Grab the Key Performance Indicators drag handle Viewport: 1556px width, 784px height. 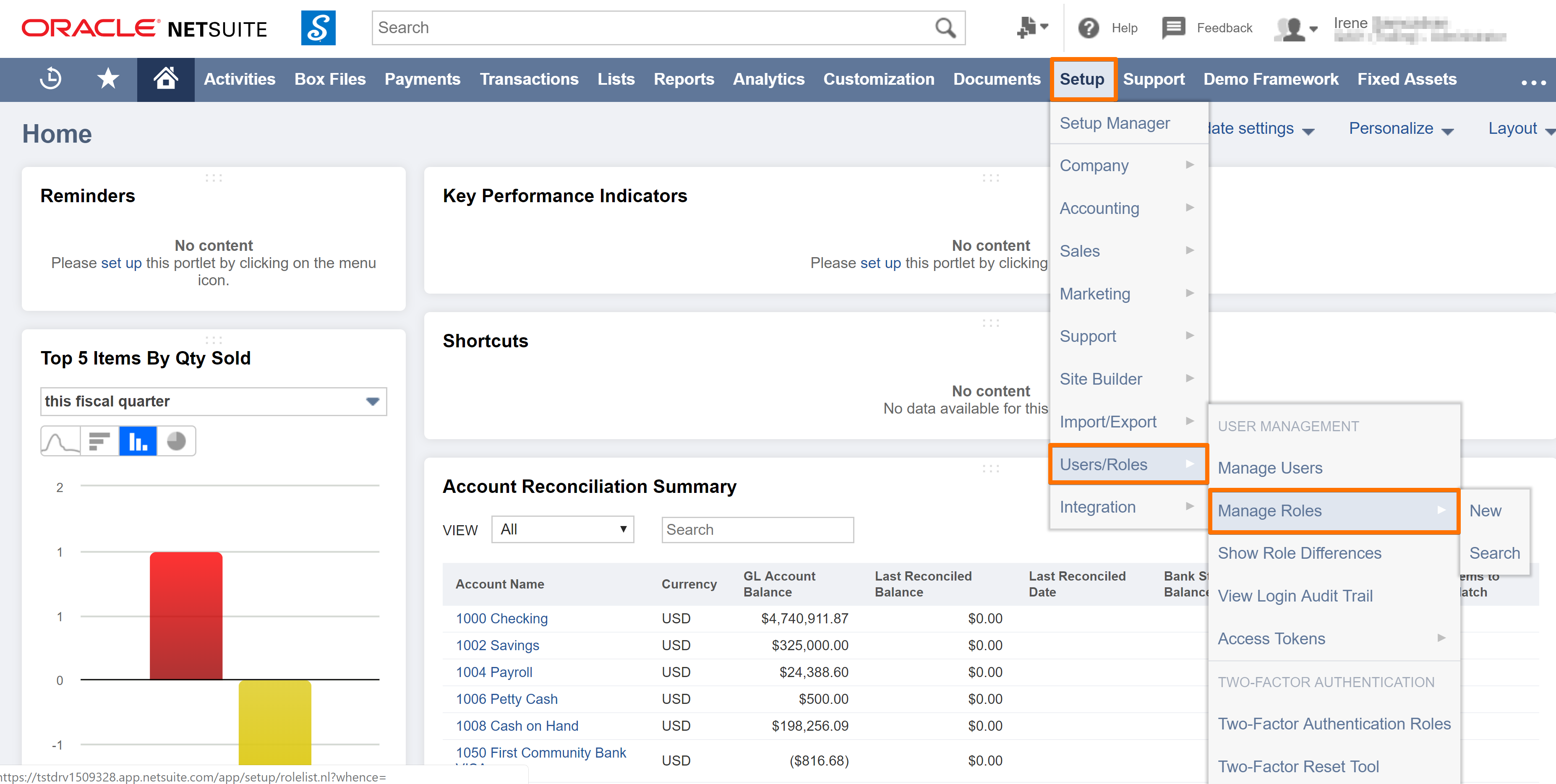click(991, 177)
